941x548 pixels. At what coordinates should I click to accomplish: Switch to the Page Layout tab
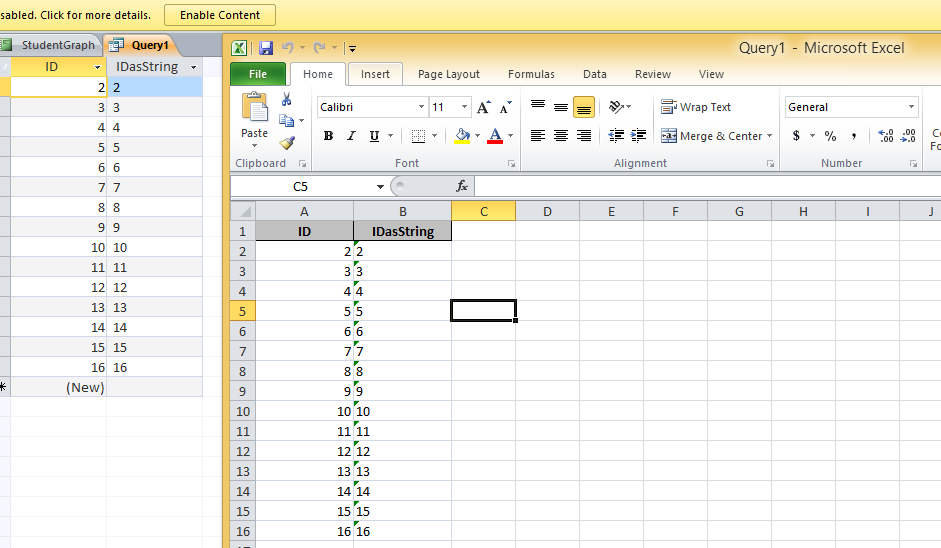(x=449, y=74)
